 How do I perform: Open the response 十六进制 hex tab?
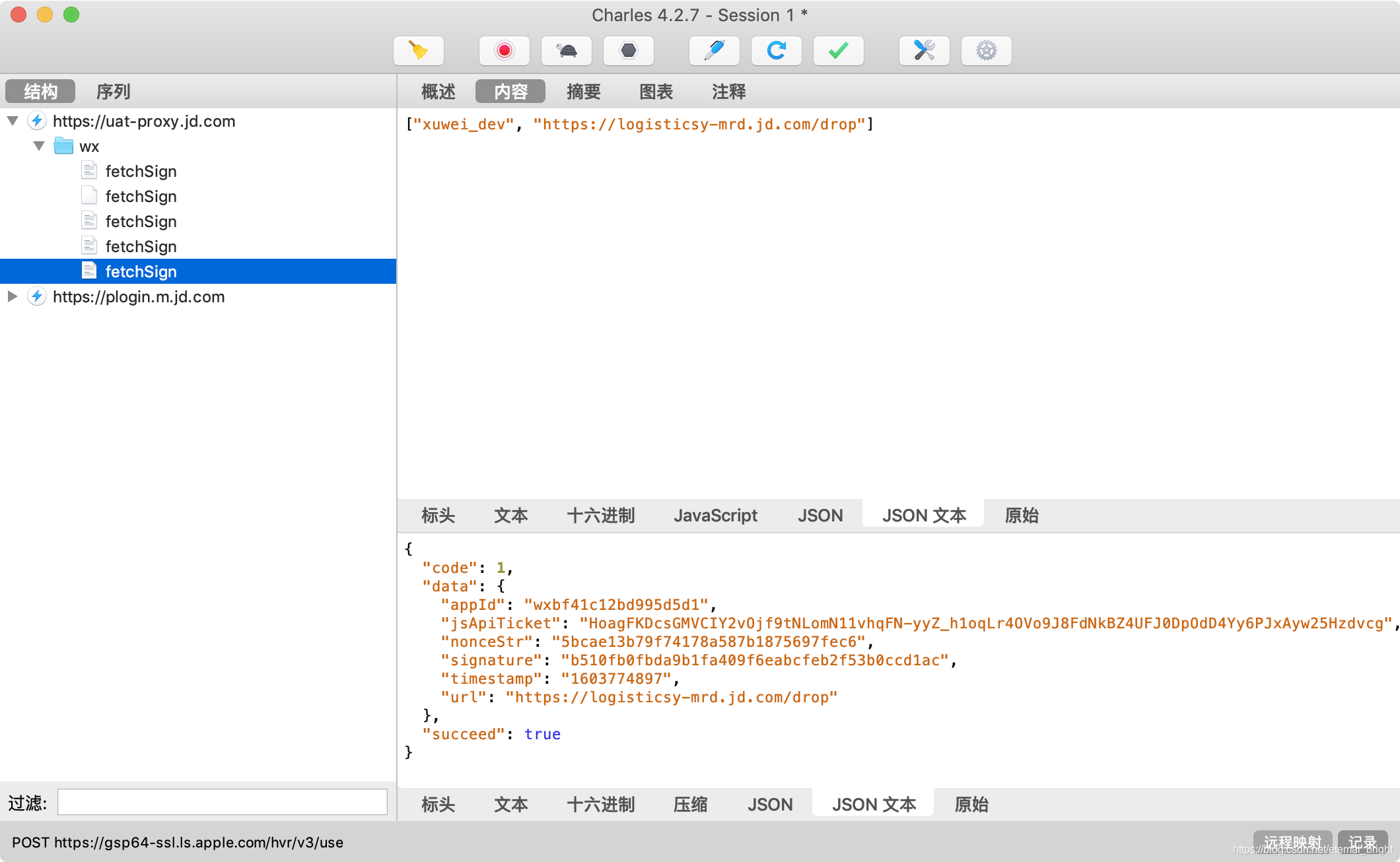(601, 805)
